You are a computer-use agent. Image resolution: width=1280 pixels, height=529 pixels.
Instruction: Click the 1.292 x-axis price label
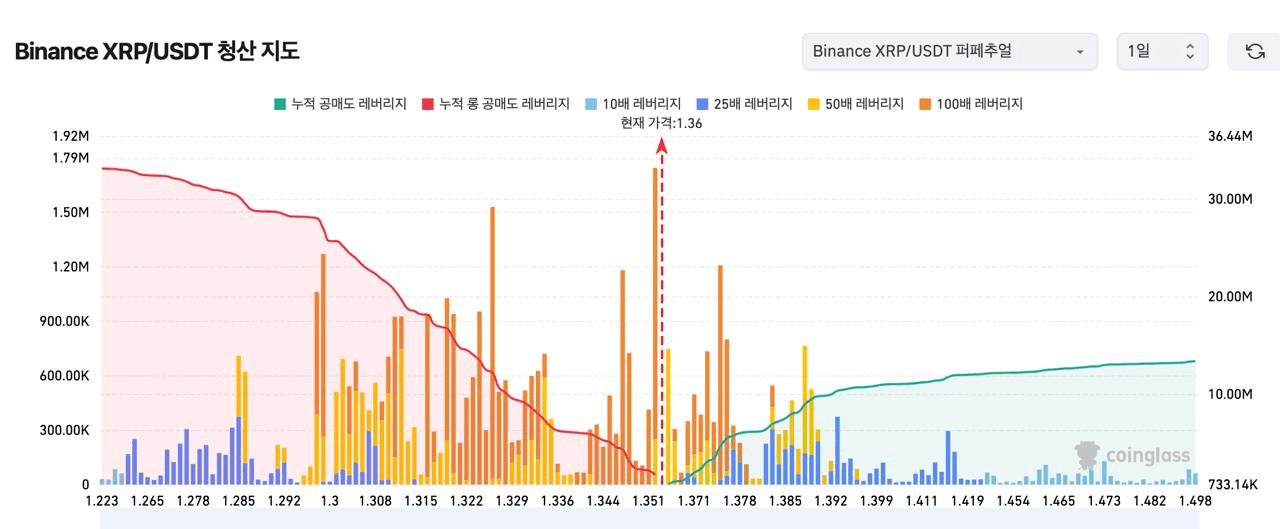tap(284, 501)
